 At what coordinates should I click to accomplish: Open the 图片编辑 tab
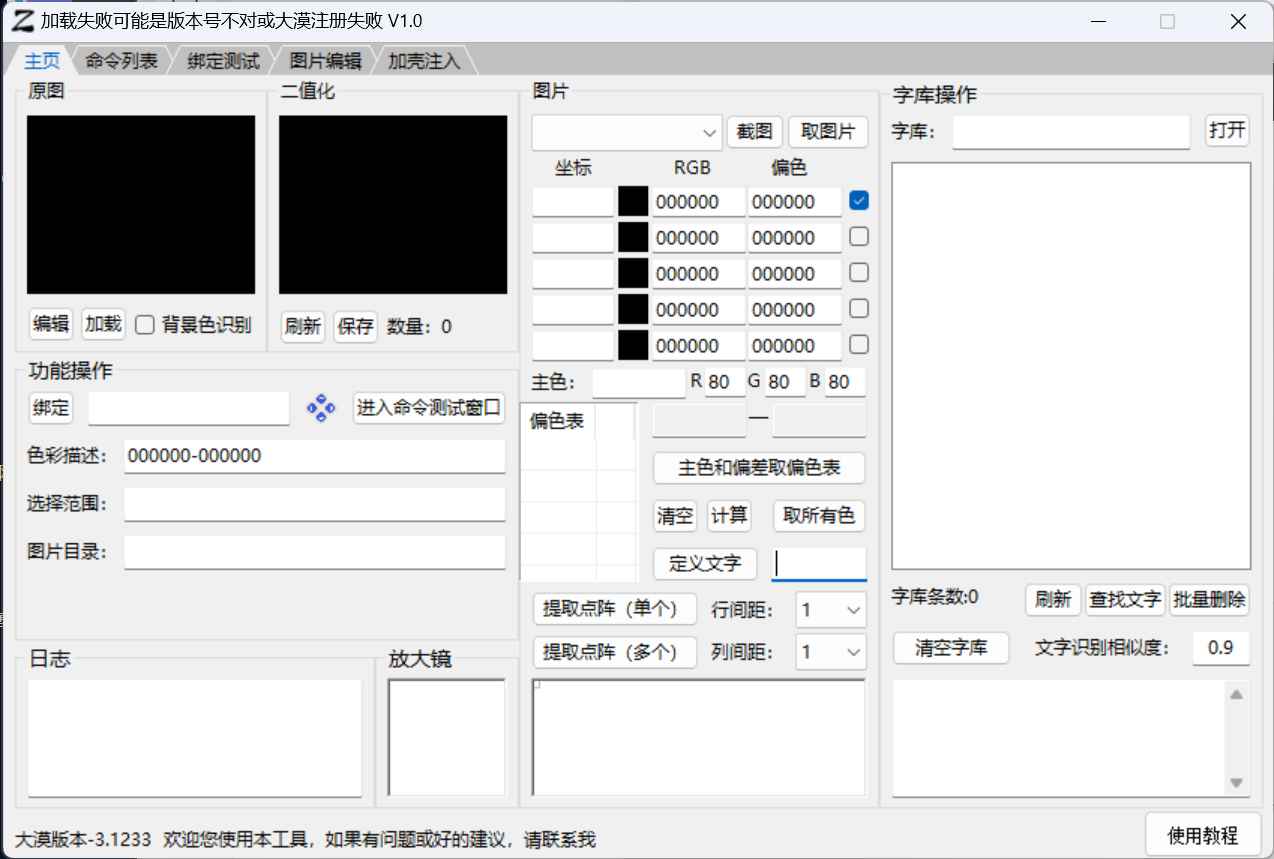tap(325, 61)
